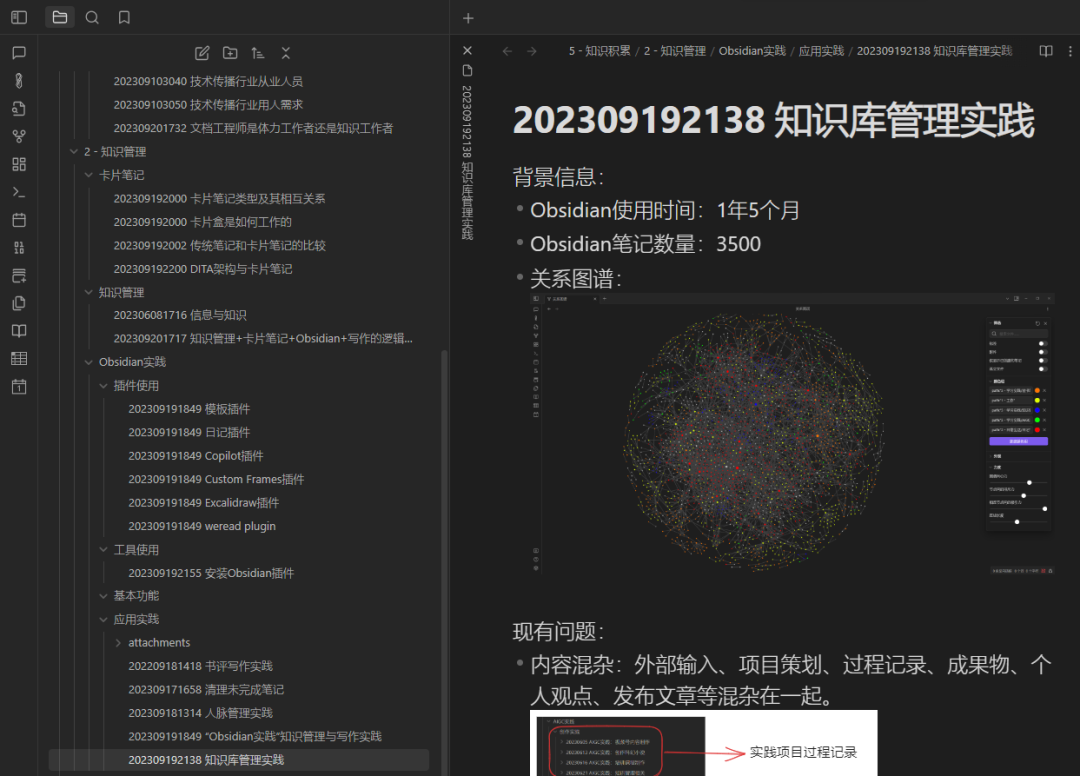
Task: Open note 202309191849 模板插件
Action: point(189,409)
